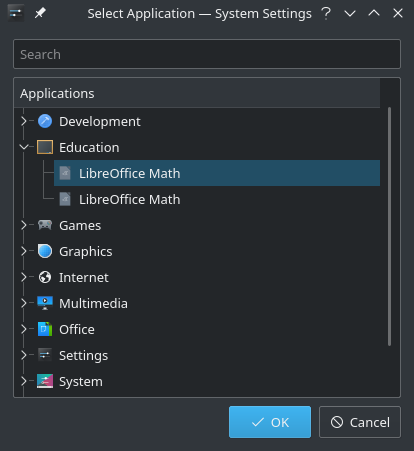This screenshot has height=451, width=414.
Task: Click the System category icon
Action: pos(45,381)
